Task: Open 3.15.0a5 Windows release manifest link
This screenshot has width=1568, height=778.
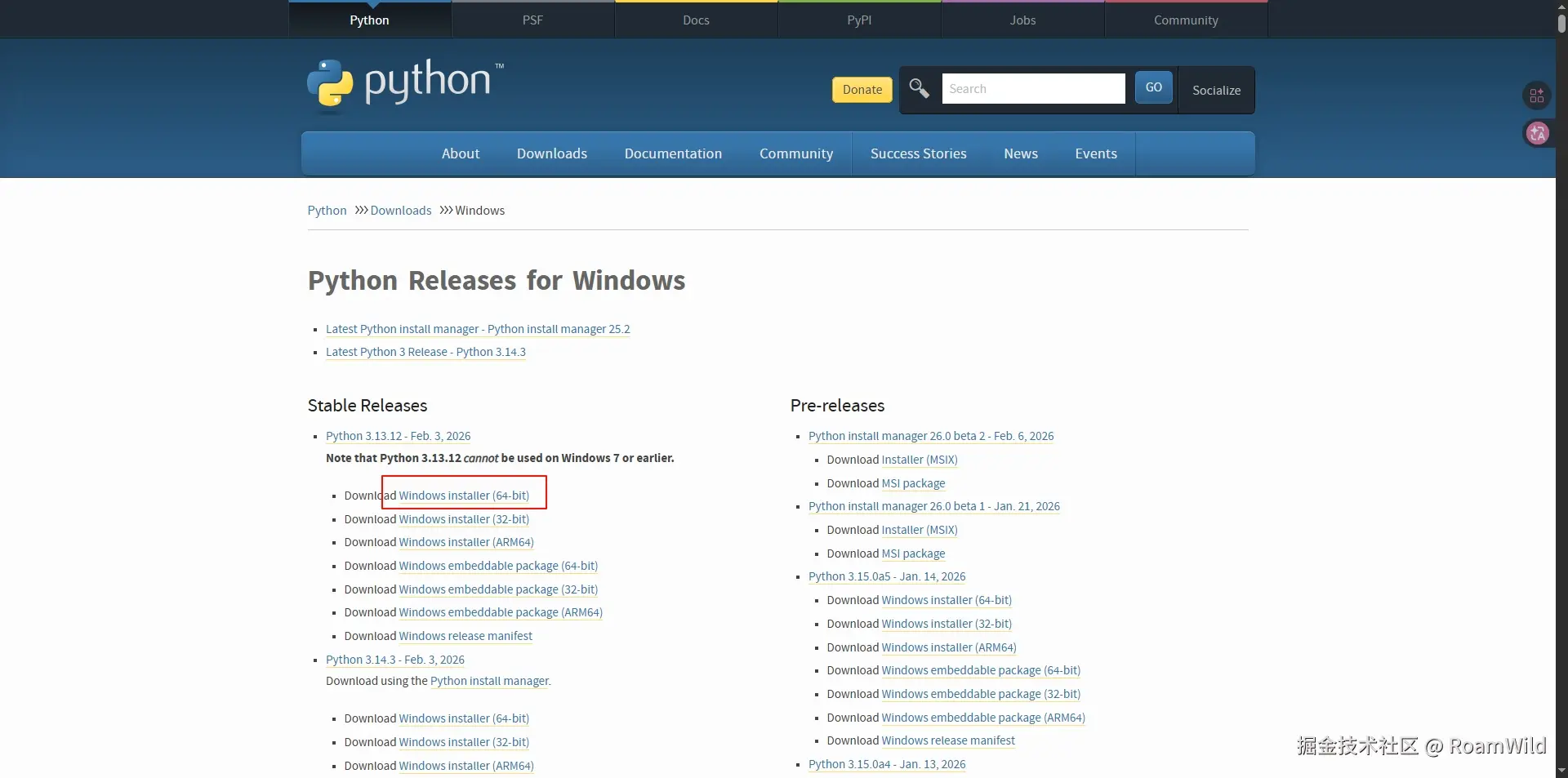Action: (948, 740)
